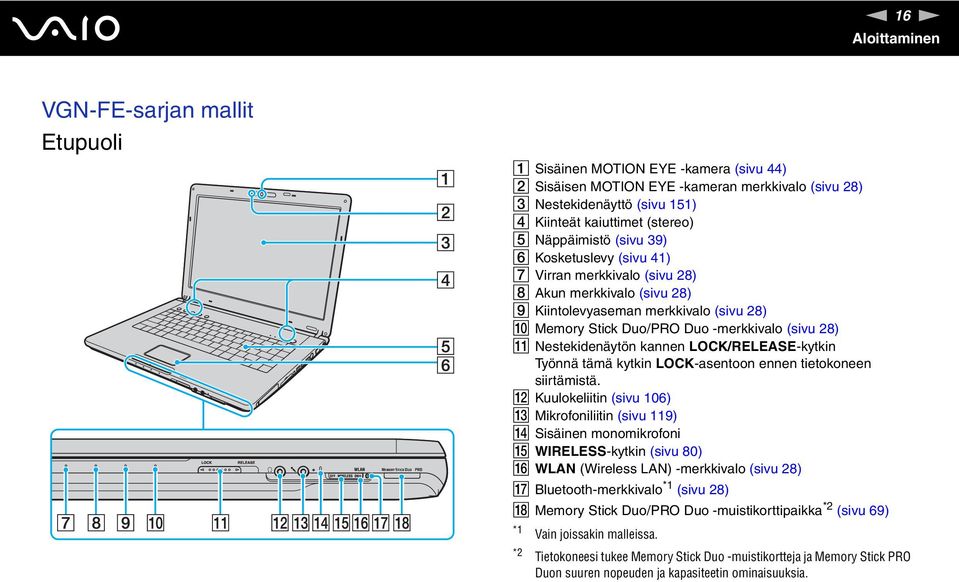
Task: Click callout number 18 below the front panel close-up
Action: 402,523
